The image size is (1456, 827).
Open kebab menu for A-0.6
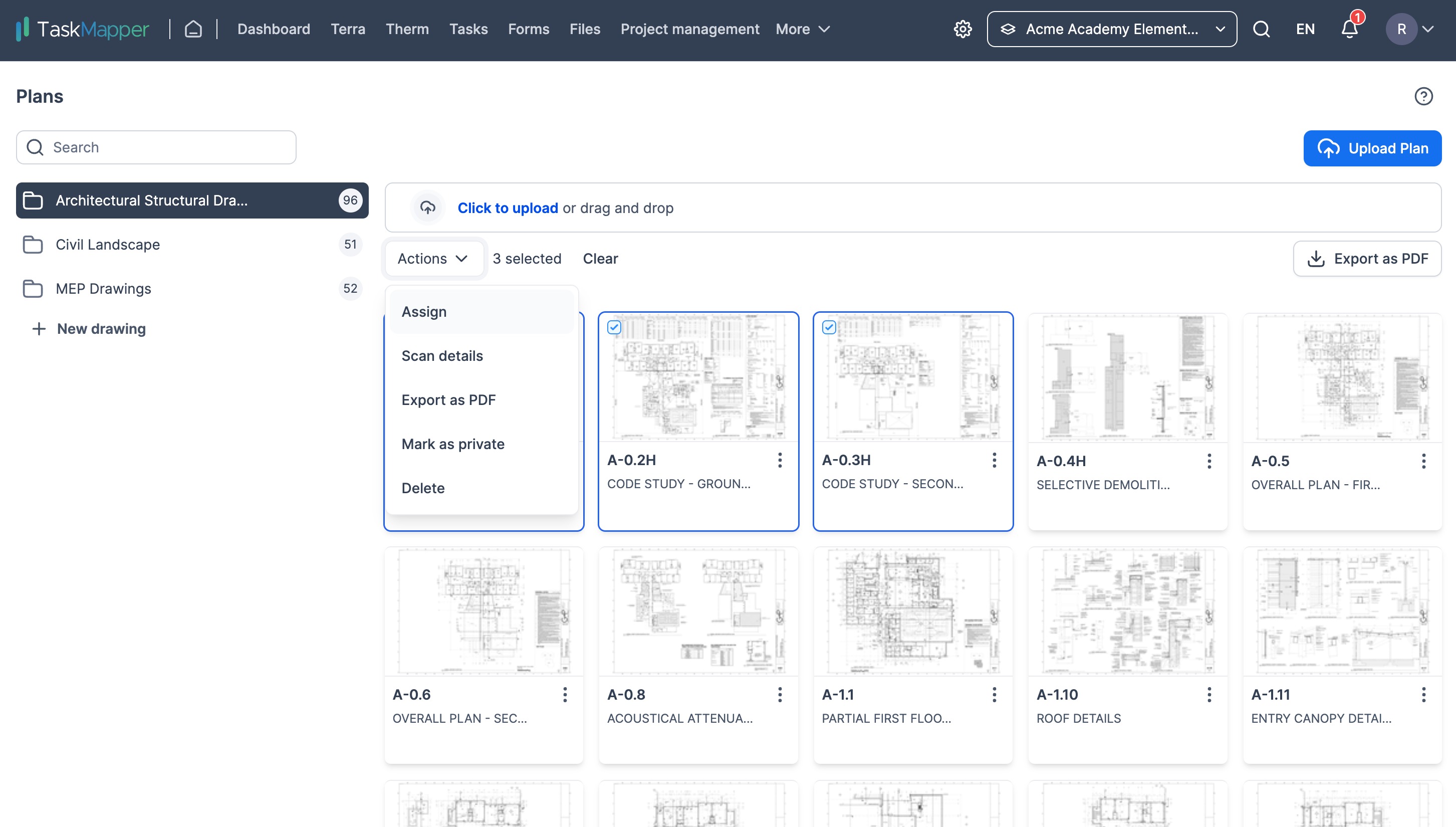(565, 695)
